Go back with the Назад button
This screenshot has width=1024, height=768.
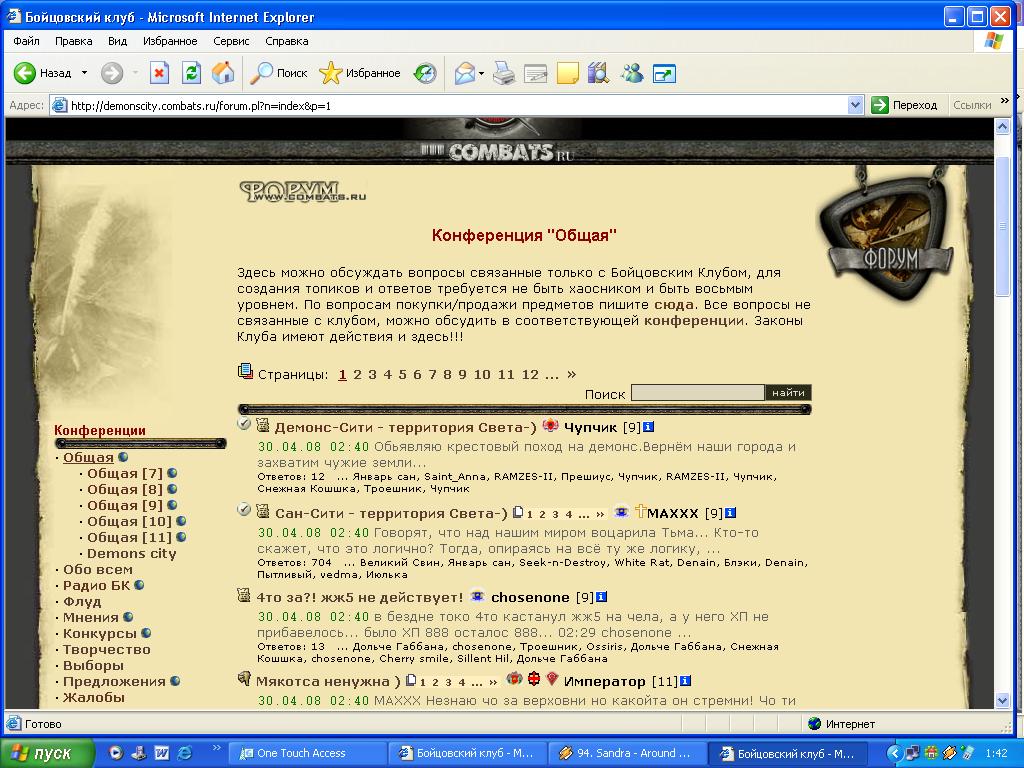pyautogui.click(x=42, y=73)
